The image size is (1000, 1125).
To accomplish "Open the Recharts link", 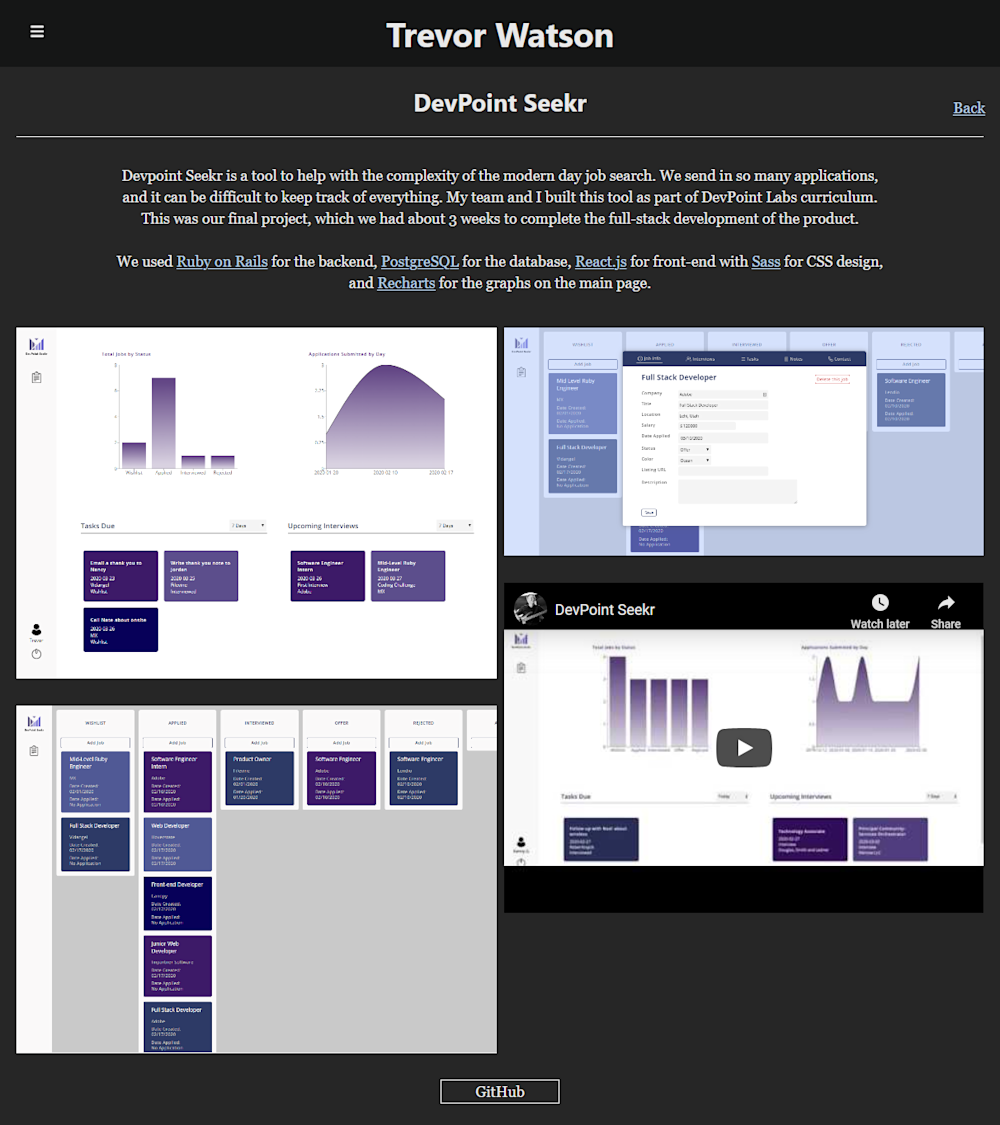I will pyautogui.click(x=406, y=283).
